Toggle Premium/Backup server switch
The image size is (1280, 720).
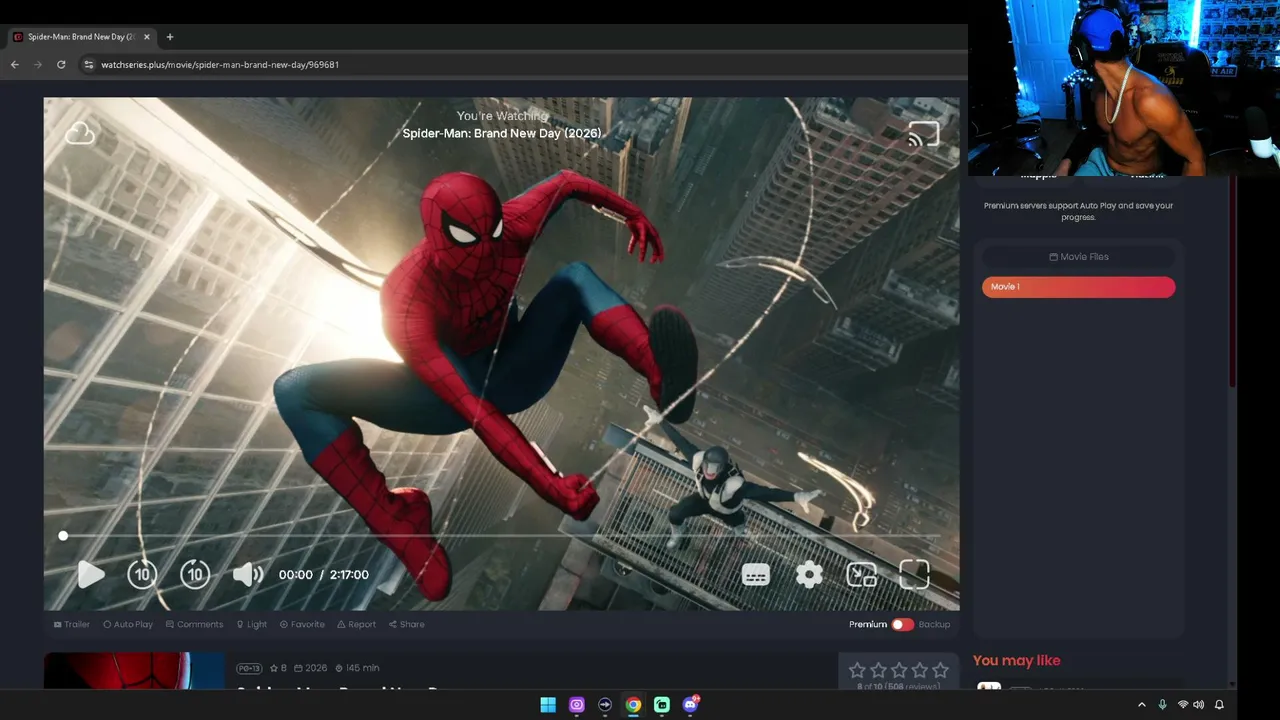pos(902,624)
